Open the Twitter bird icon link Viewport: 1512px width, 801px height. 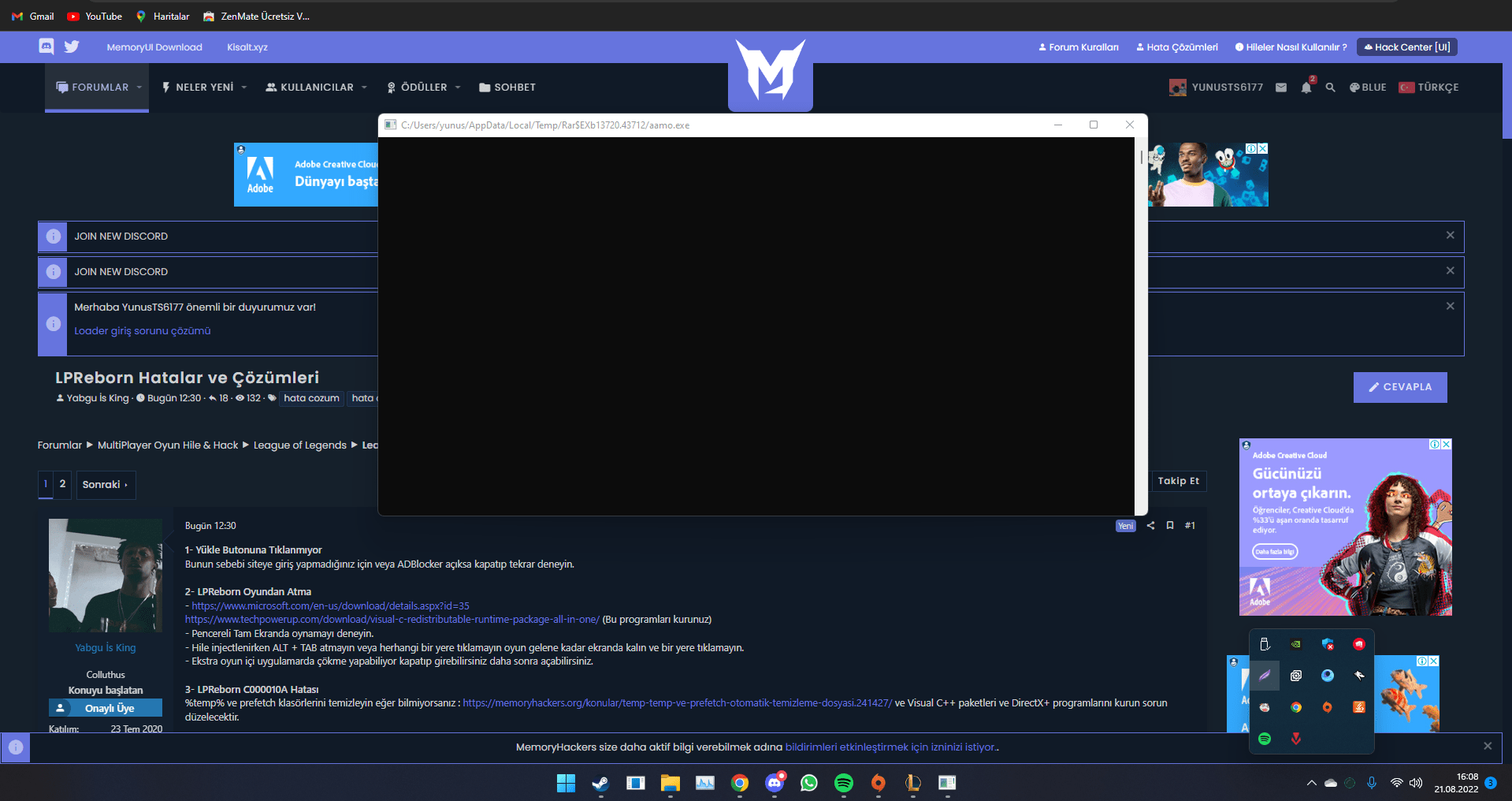[72, 47]
